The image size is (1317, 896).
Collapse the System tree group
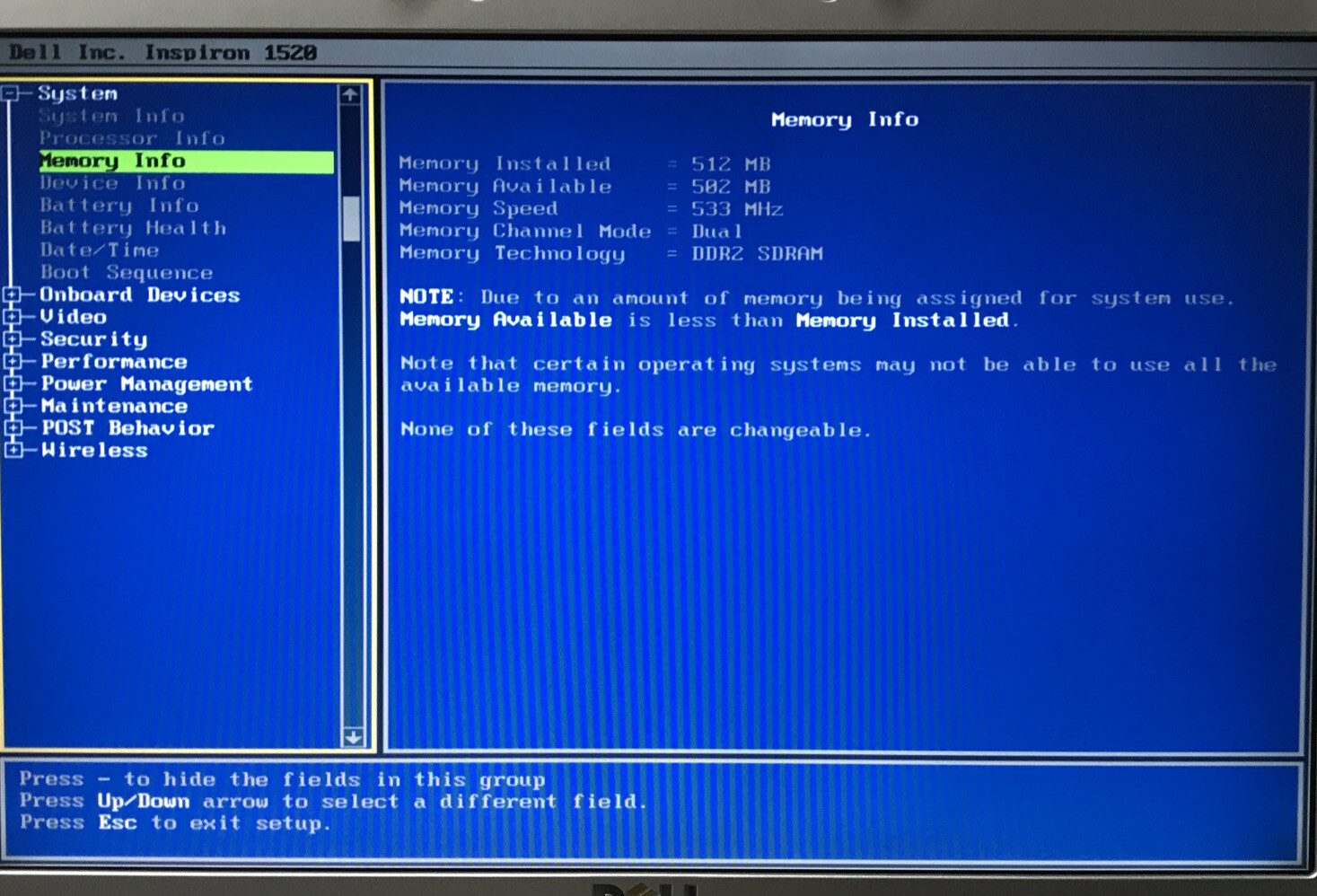pos(10,92)
